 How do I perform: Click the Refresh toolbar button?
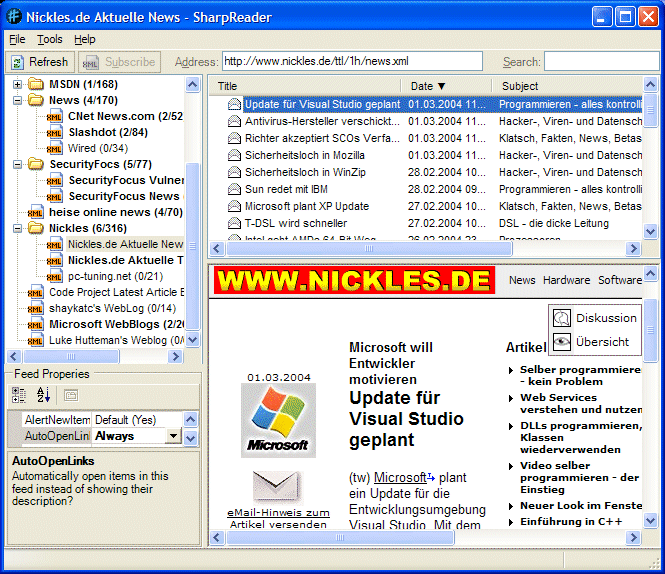click(x=41, y=62)
